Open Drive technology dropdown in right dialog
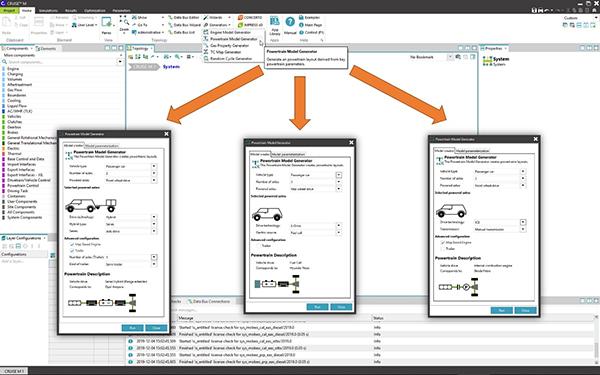 [x=523, y=222]
